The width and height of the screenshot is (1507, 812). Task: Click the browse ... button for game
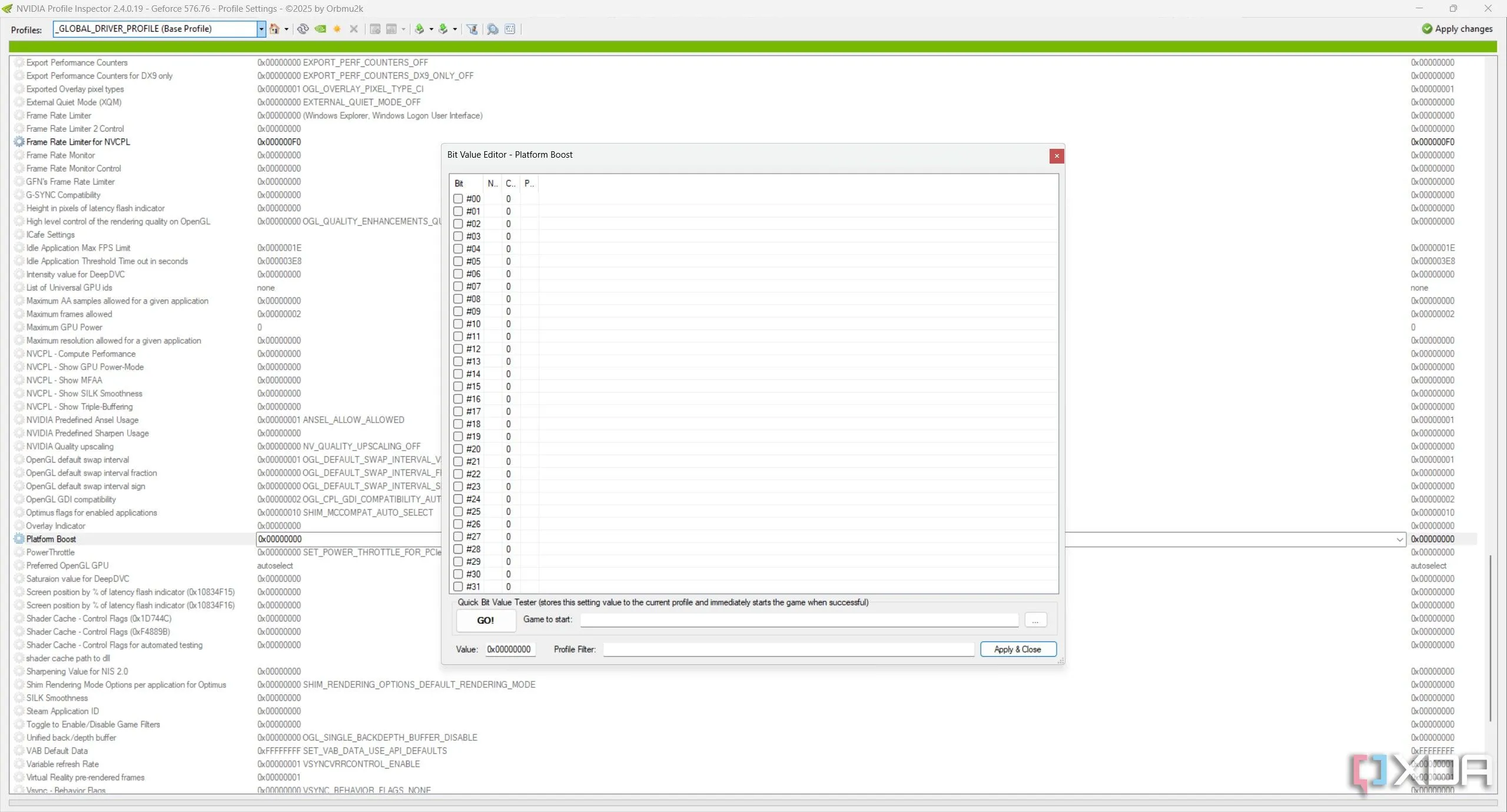[x=1035, y=620]
